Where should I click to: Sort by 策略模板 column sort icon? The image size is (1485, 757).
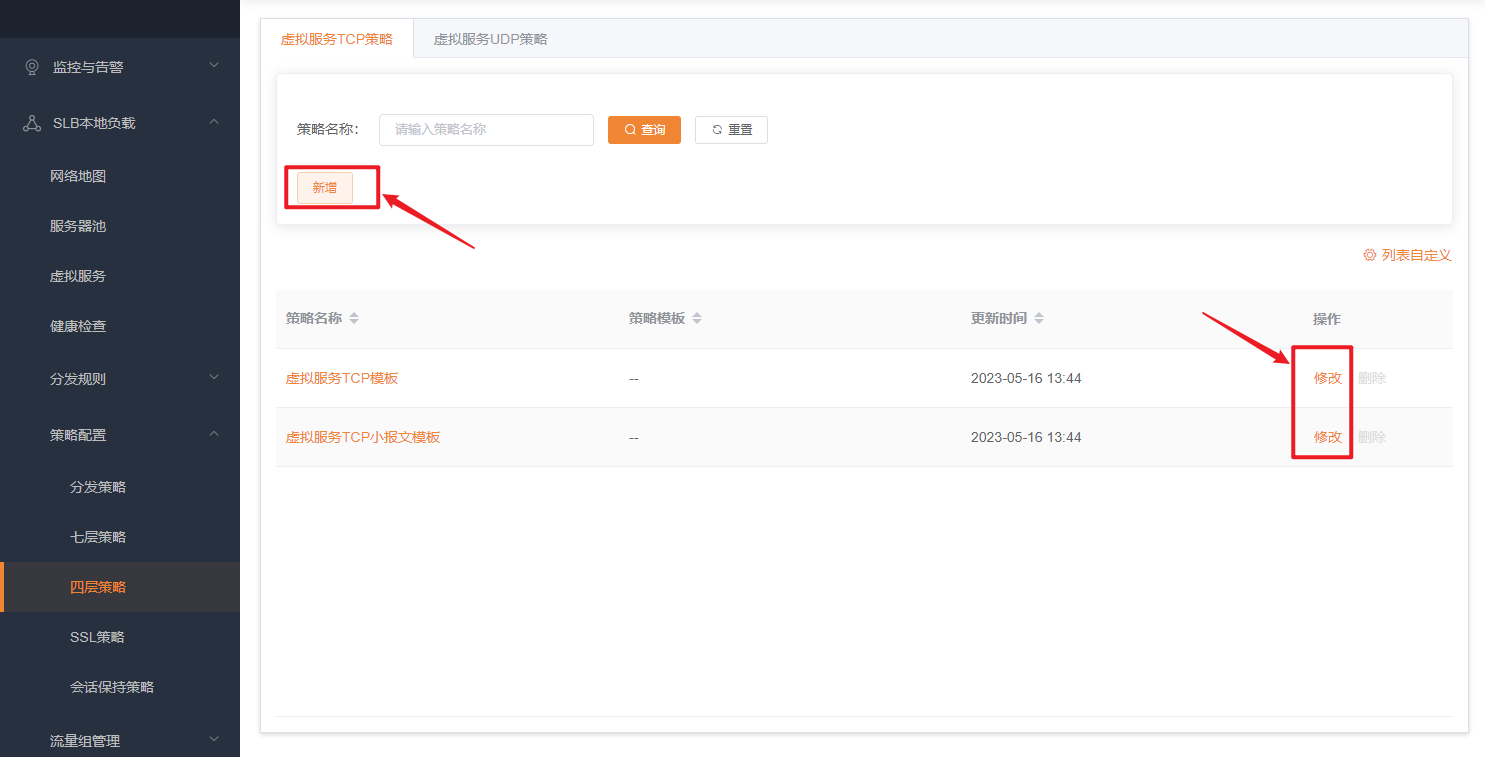click(697, 318)
